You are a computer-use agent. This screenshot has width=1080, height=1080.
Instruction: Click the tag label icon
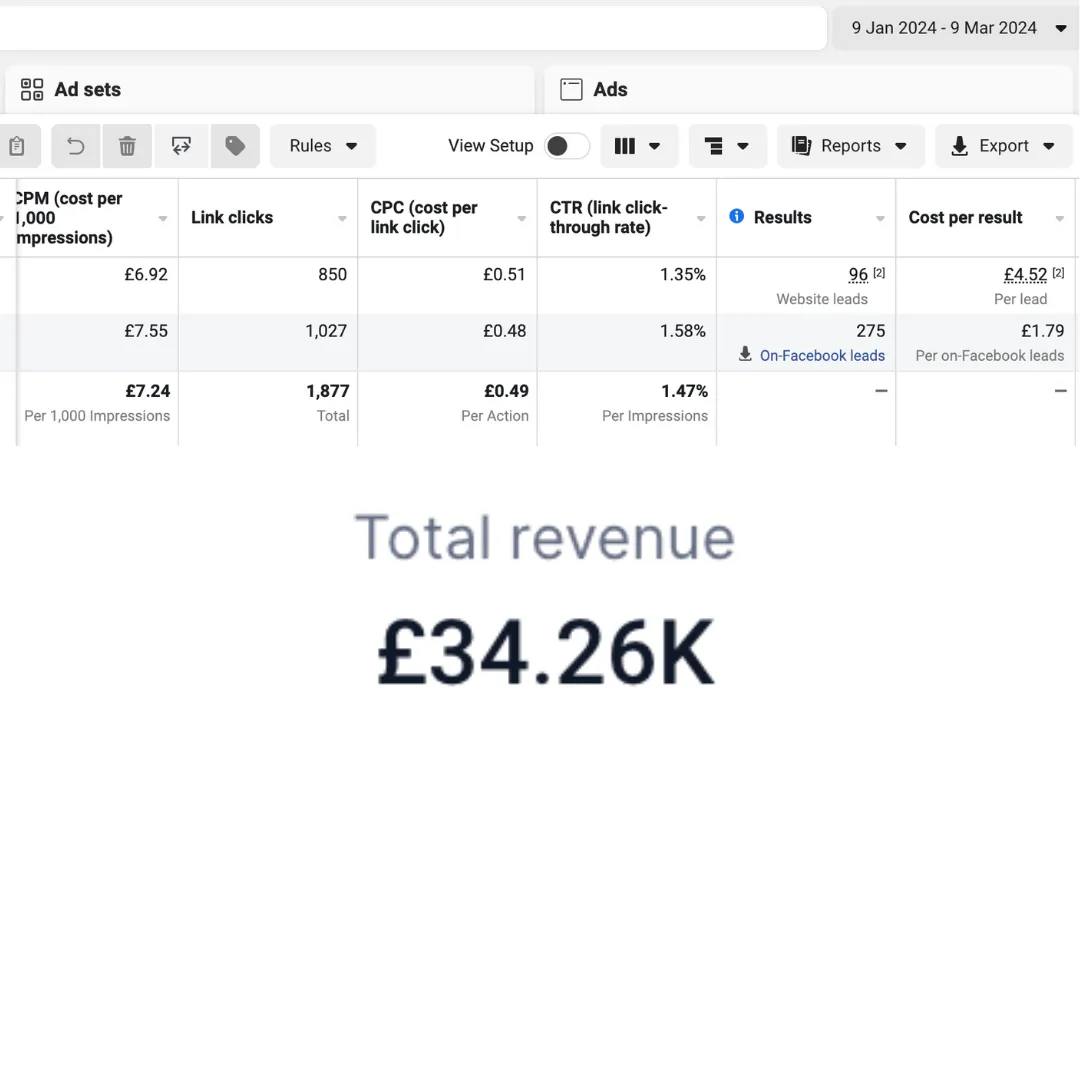pyautogui.click(x=235, y=146)
